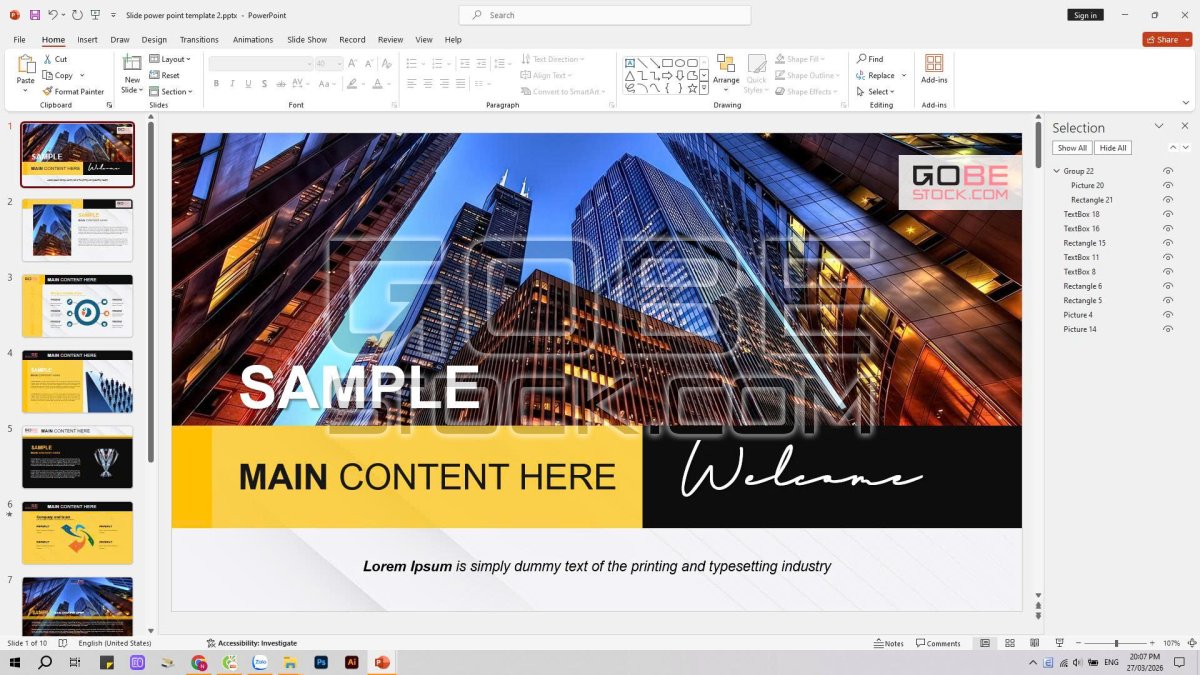
Task: Show hidden system tray icons
Action: click(x=1033, y=662)
